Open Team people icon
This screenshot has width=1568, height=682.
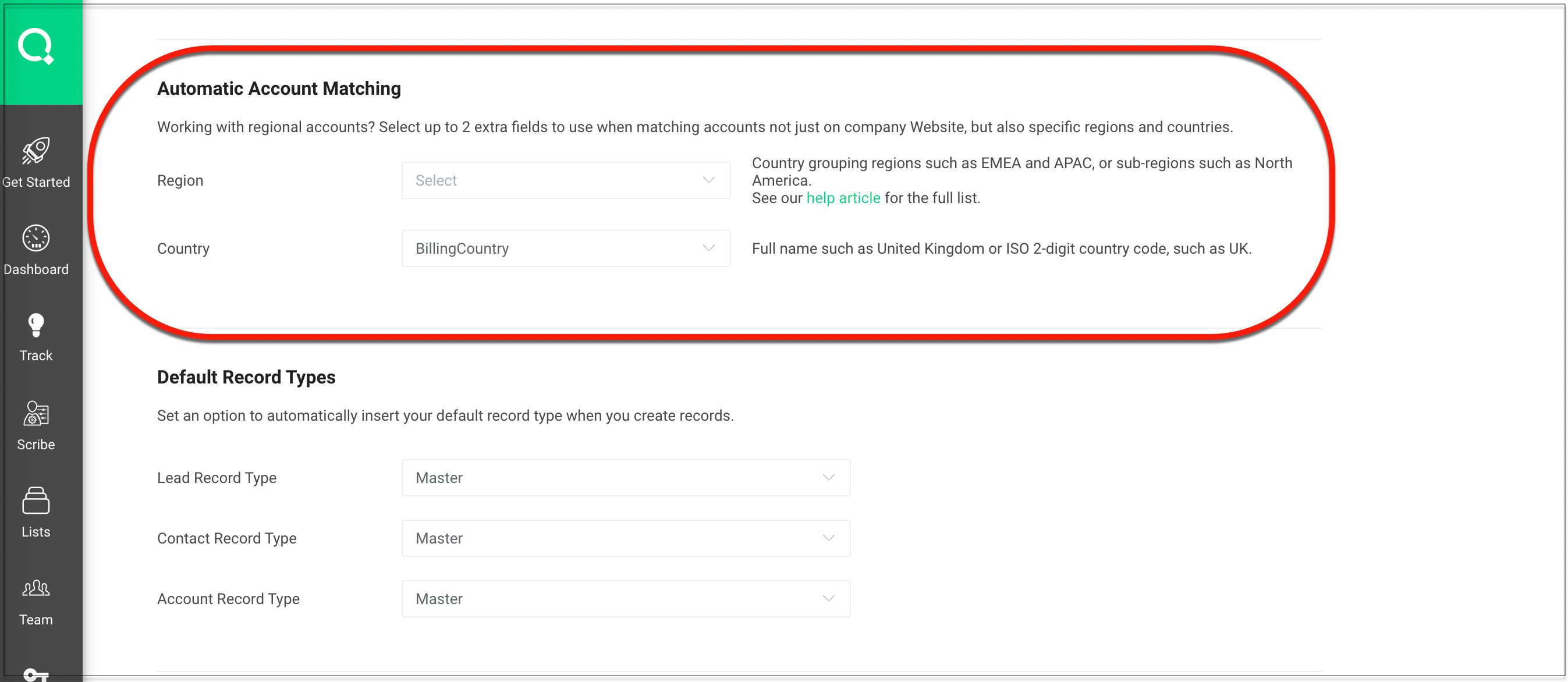pyautogui.click(x=36, y=588)
